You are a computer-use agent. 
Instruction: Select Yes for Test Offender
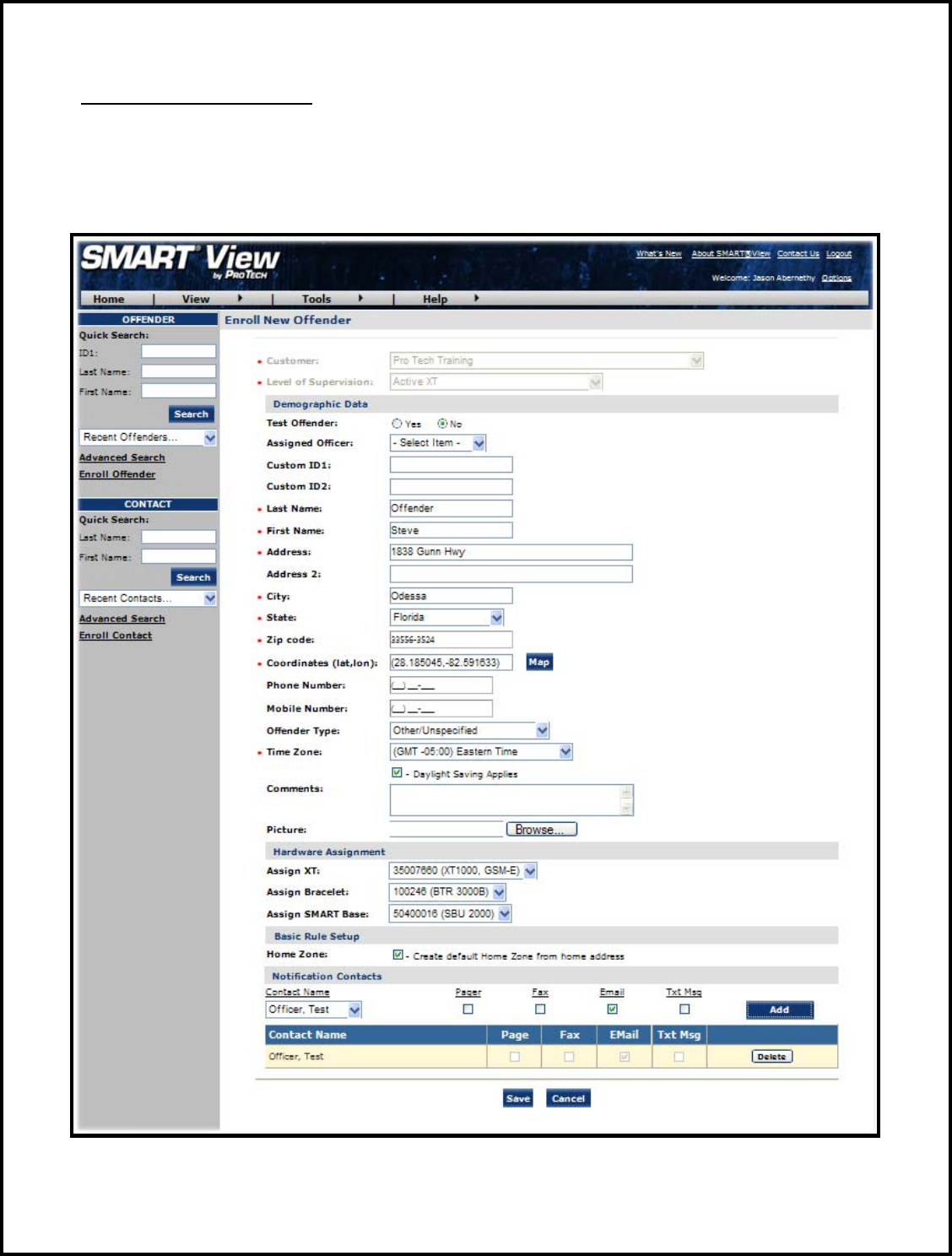pyautogui.click(x=397, y=424)
